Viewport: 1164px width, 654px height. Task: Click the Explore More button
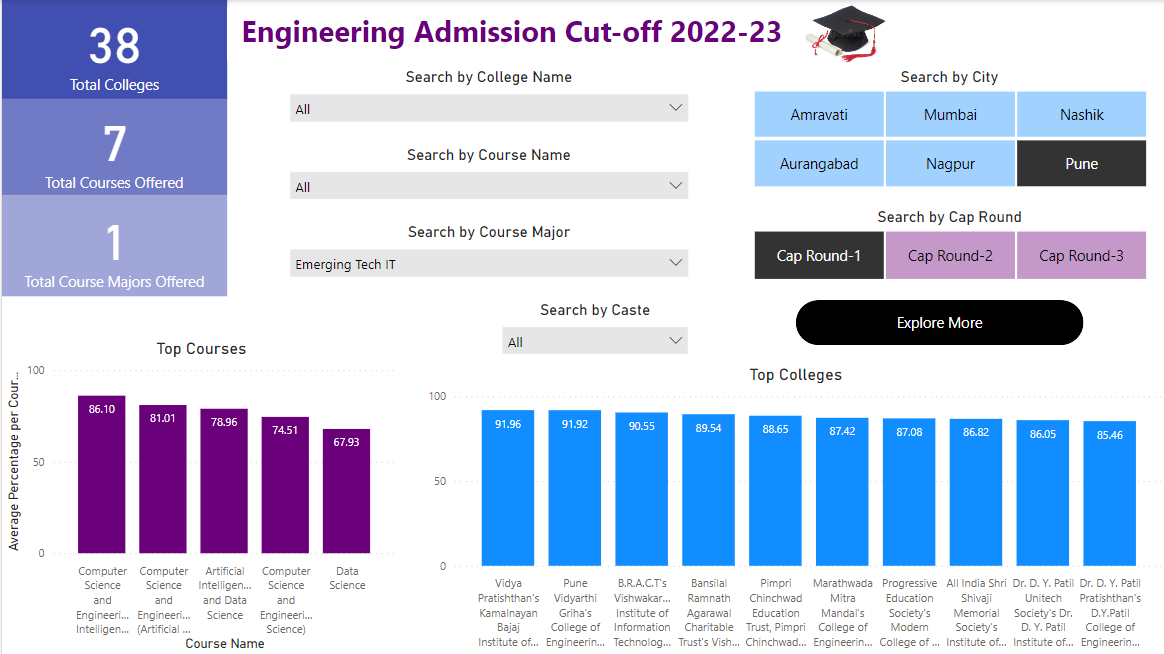coord(938,322)
